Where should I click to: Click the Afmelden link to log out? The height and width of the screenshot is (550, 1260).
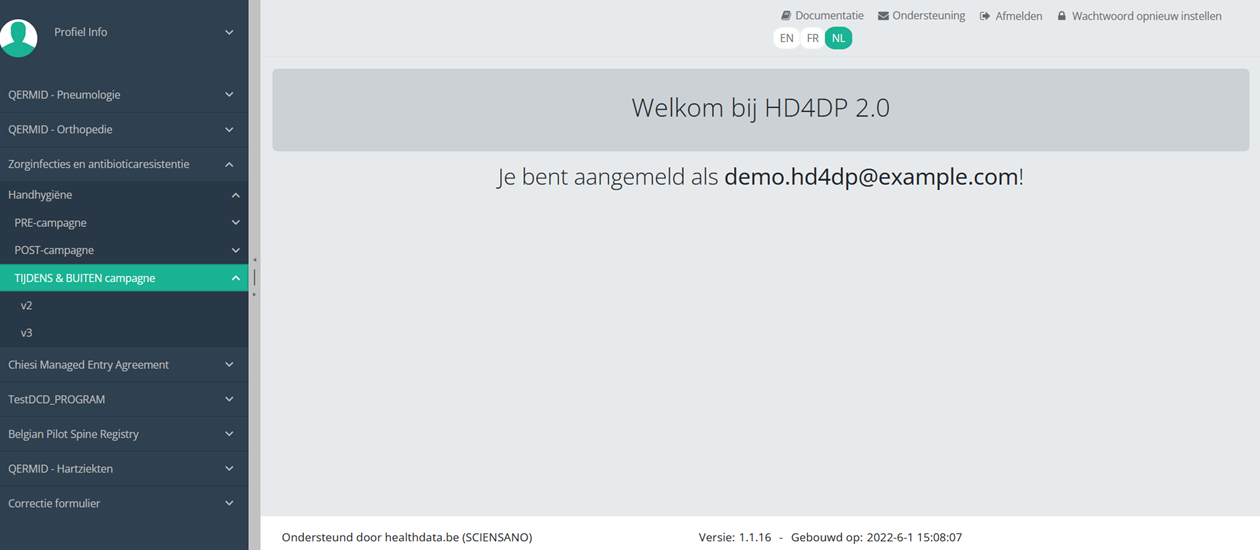pos(1018,16)
